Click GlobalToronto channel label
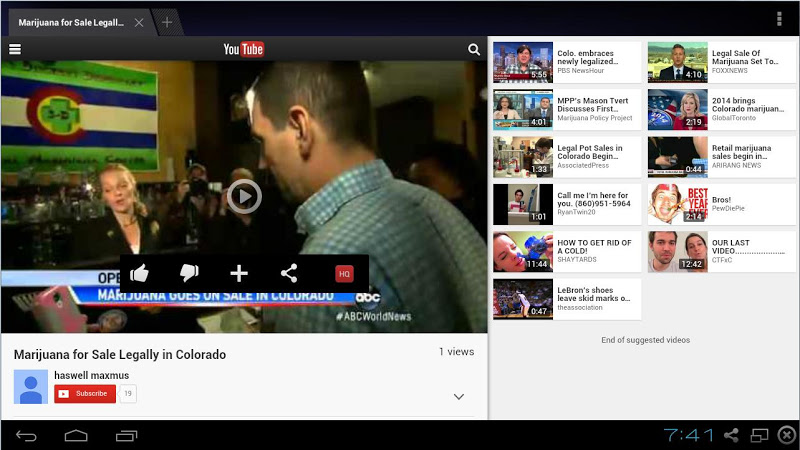This screenshot has width=800, height=450. pyautogui.click(x=734, y=118)
